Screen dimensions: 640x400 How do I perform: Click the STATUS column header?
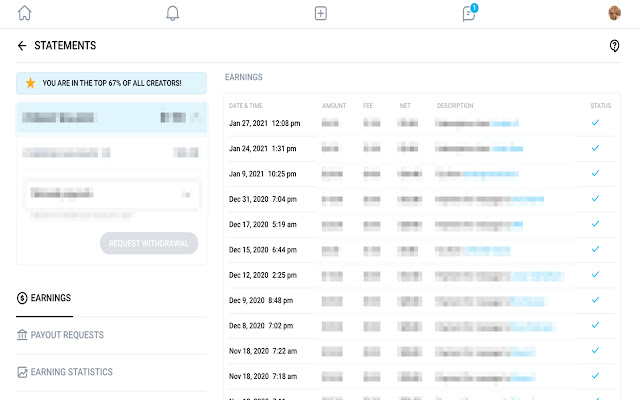coord(600,106)
